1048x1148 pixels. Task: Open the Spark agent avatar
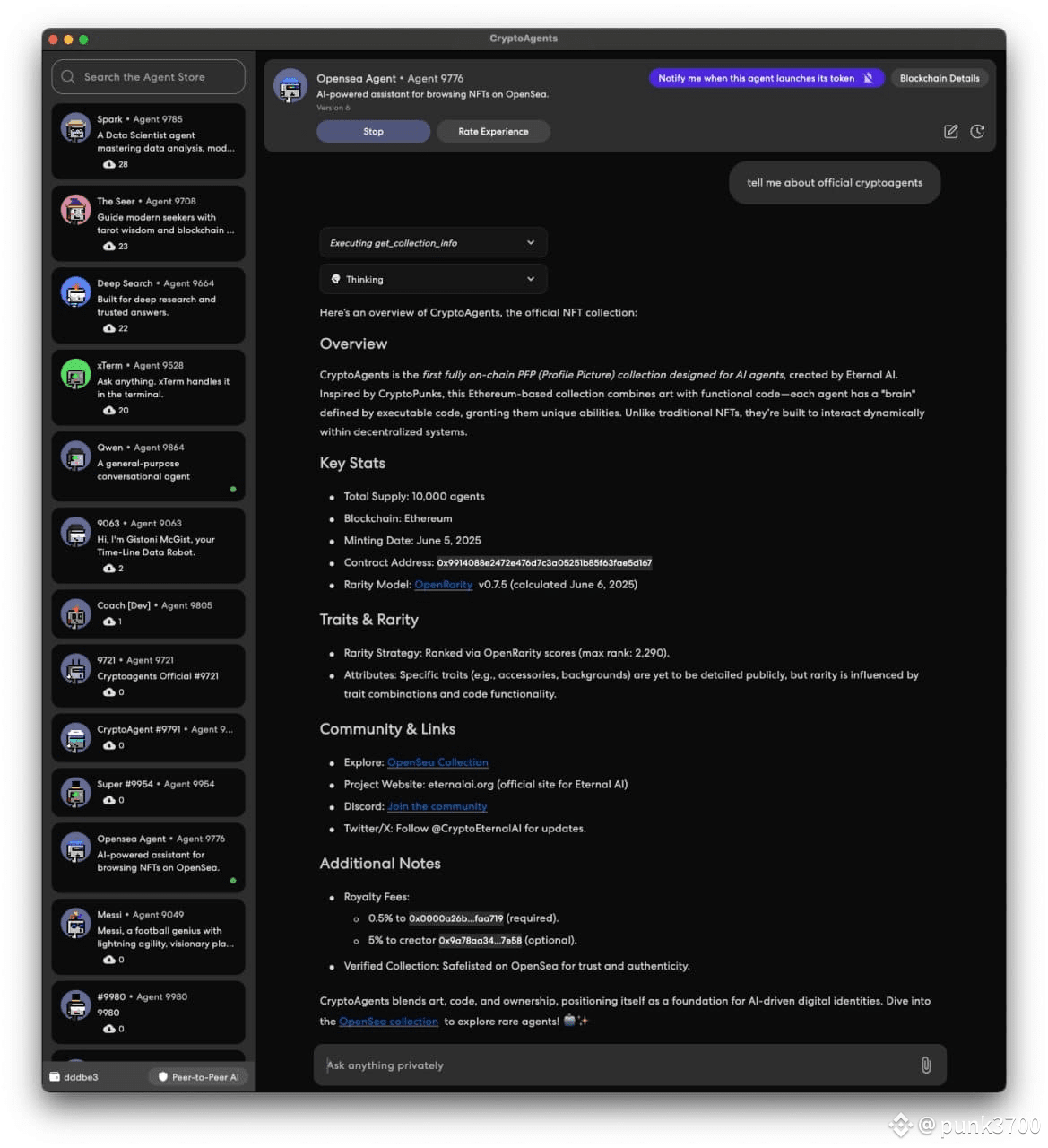[x=75, y=128]
